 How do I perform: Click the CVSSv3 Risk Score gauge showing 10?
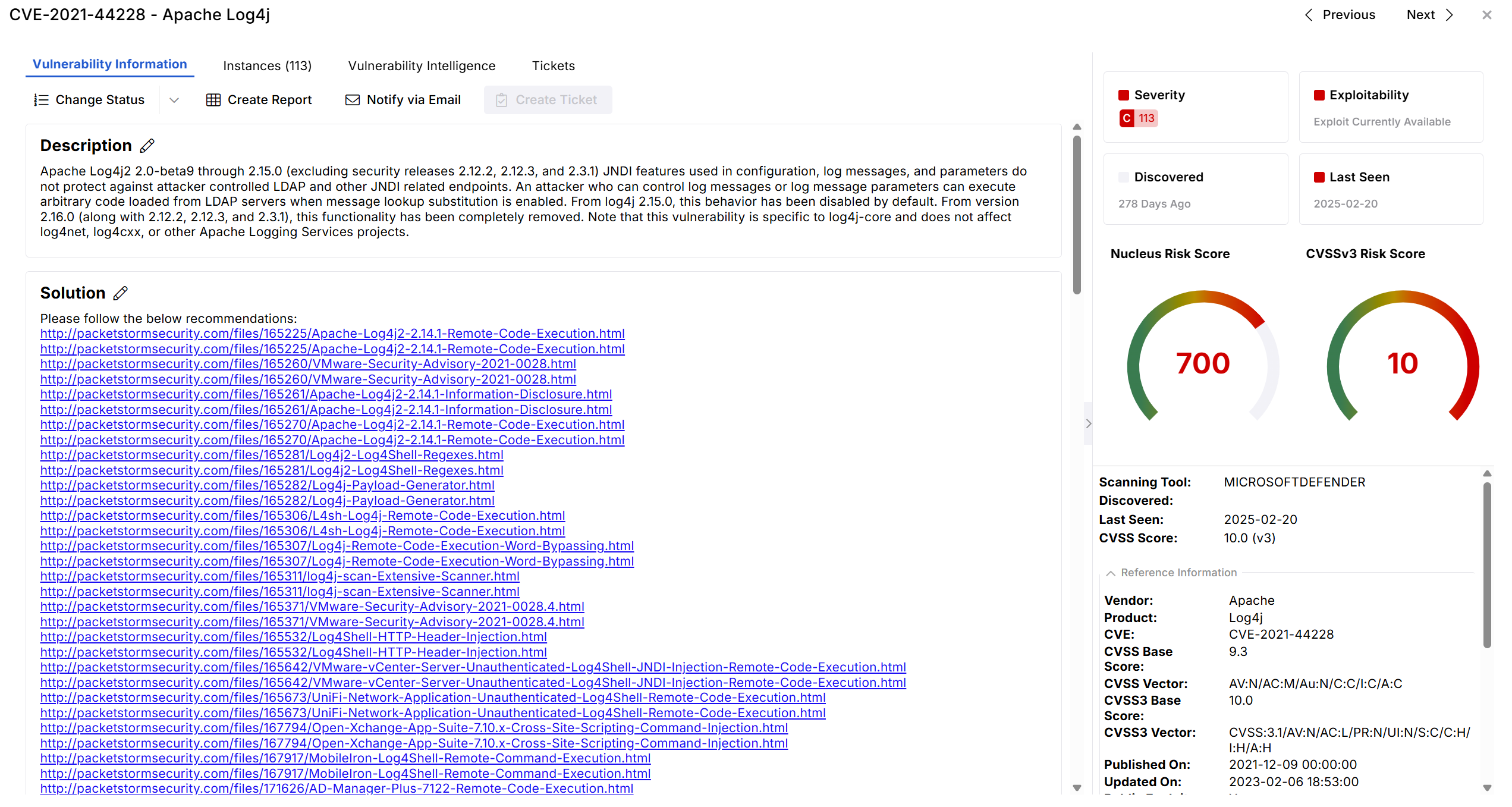coord(1401,363)
